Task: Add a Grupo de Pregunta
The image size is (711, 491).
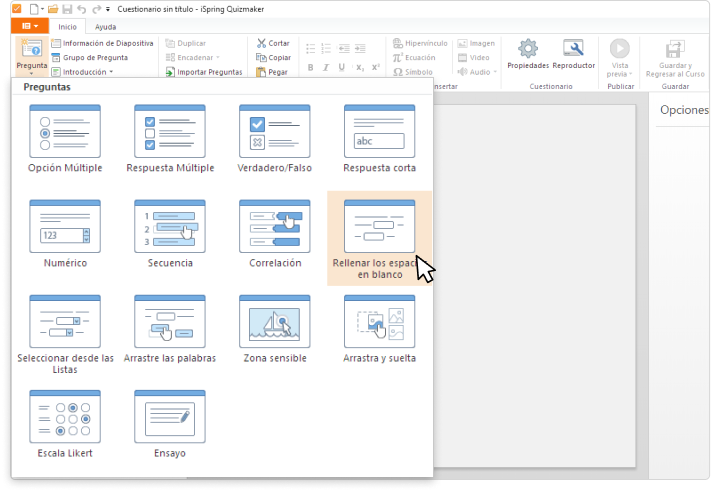Action: [90, 58]
